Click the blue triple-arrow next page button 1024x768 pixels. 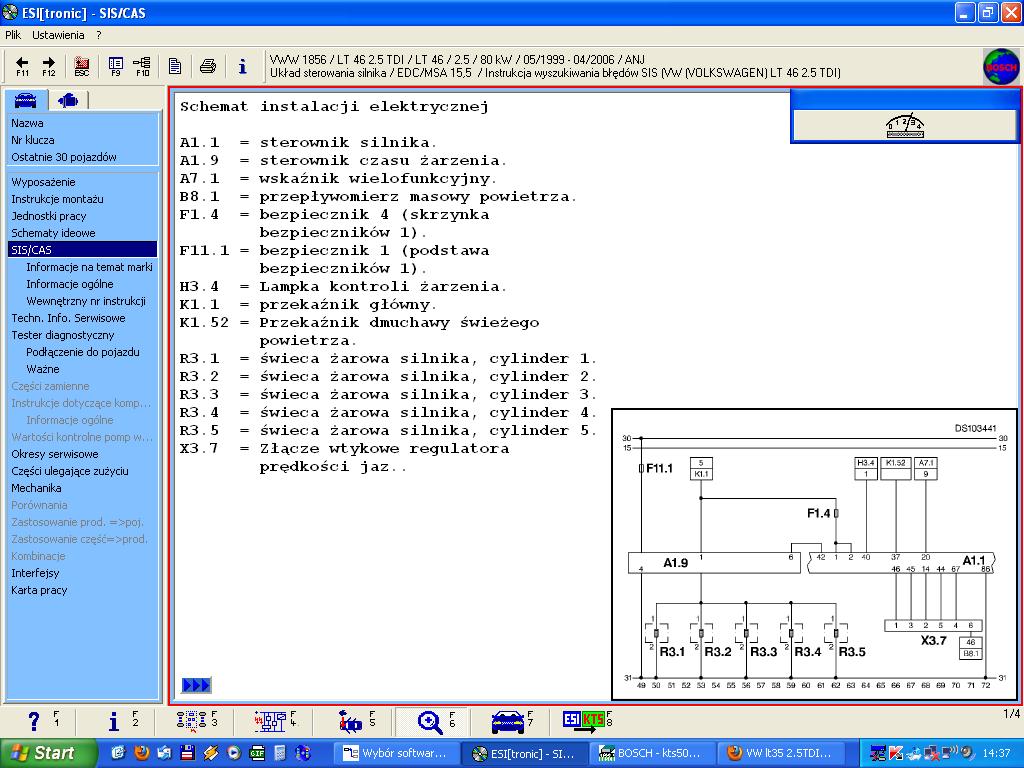196,685
